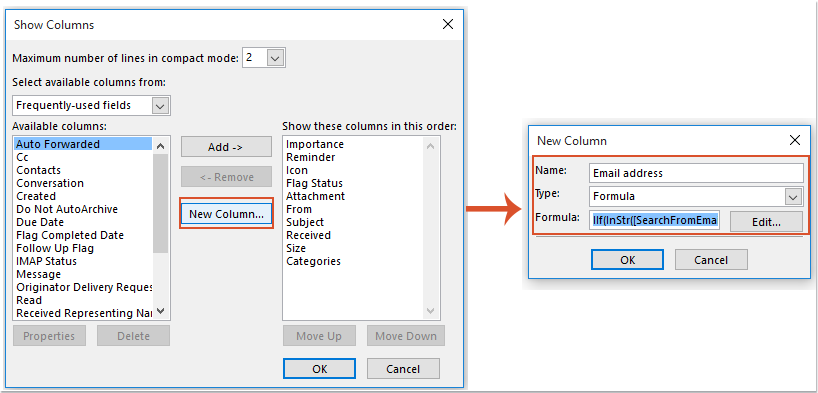This screenshot has height=393, width=818.
Task: Select Attachment in shown columns list
Action: 353,196
